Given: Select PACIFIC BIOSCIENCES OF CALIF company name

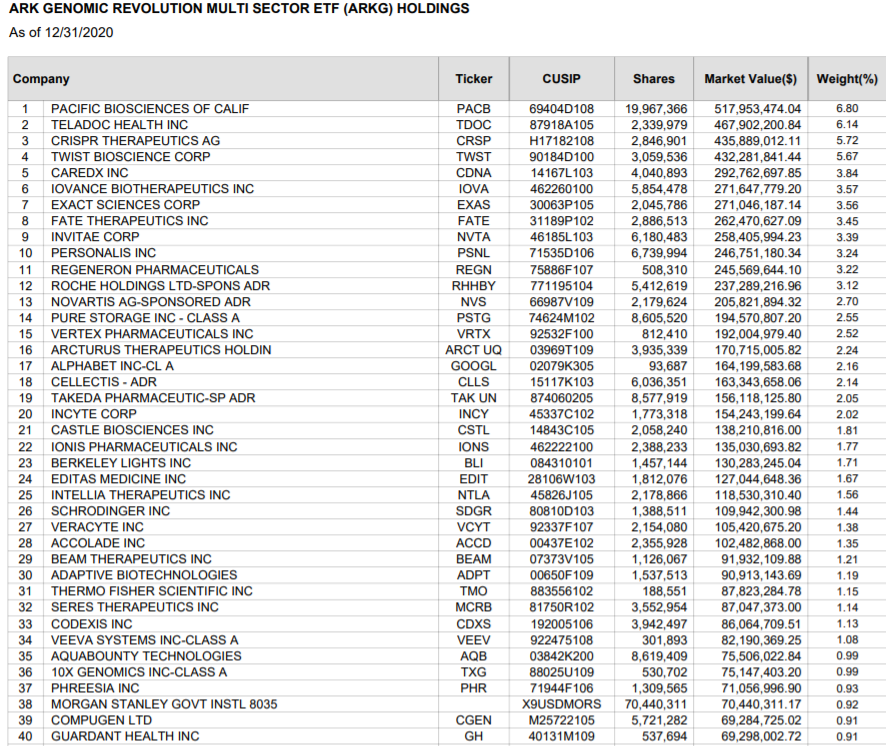Looking at the screenshot, I should [x=150, y=109].
